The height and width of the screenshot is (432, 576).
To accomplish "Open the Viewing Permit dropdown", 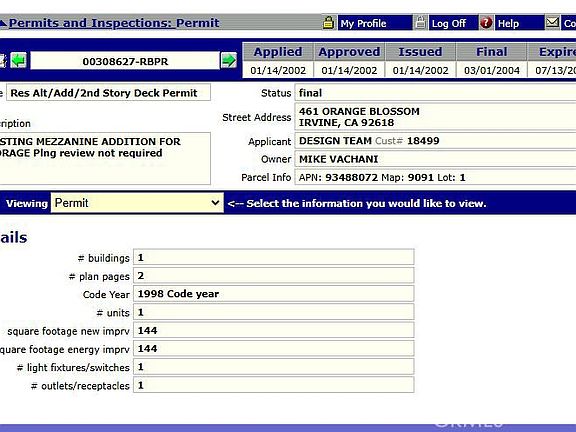I will coord(137,203).
